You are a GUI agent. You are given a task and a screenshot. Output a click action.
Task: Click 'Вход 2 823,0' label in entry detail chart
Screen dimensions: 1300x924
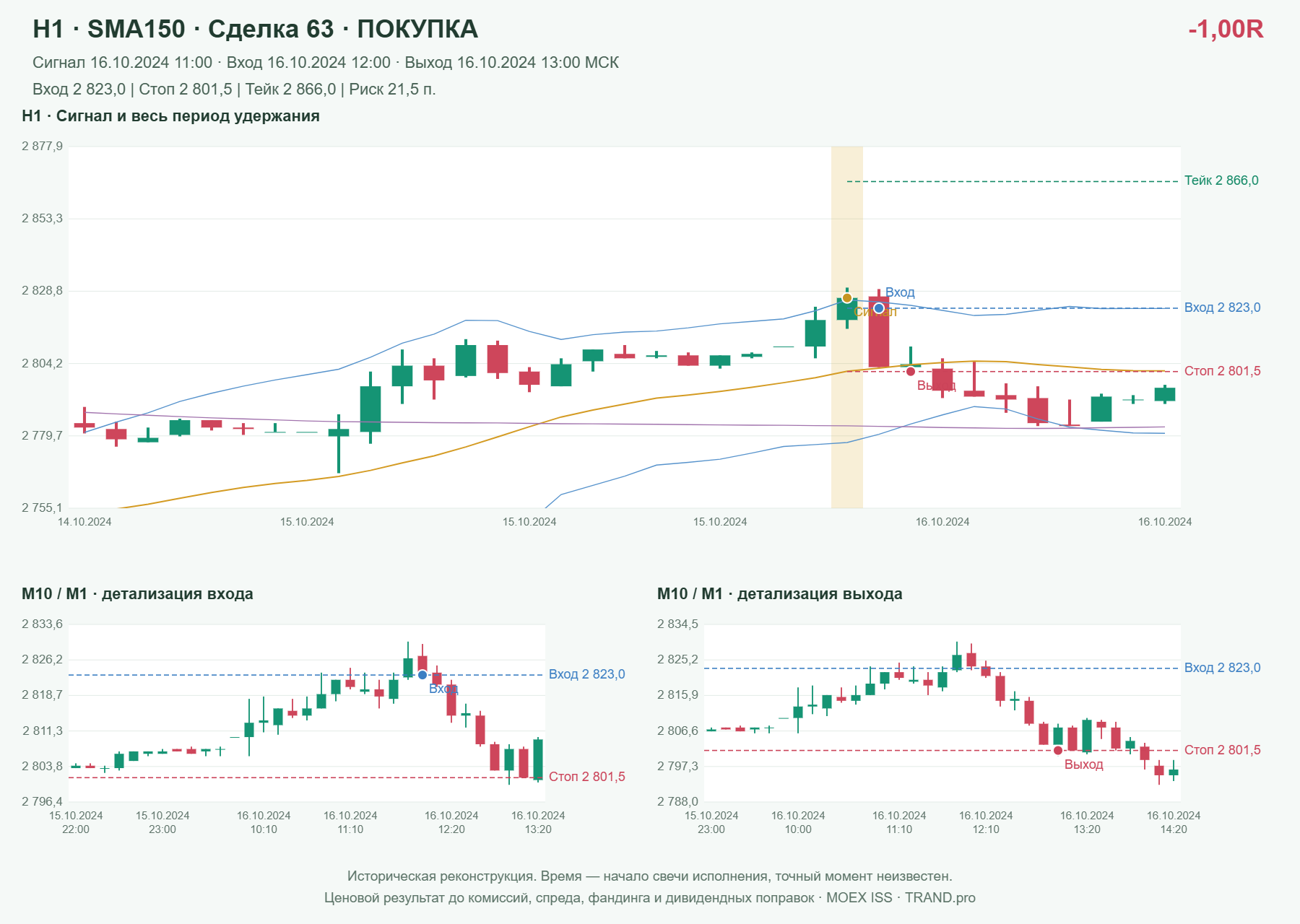pyautogui.click(x=586, y=674)
